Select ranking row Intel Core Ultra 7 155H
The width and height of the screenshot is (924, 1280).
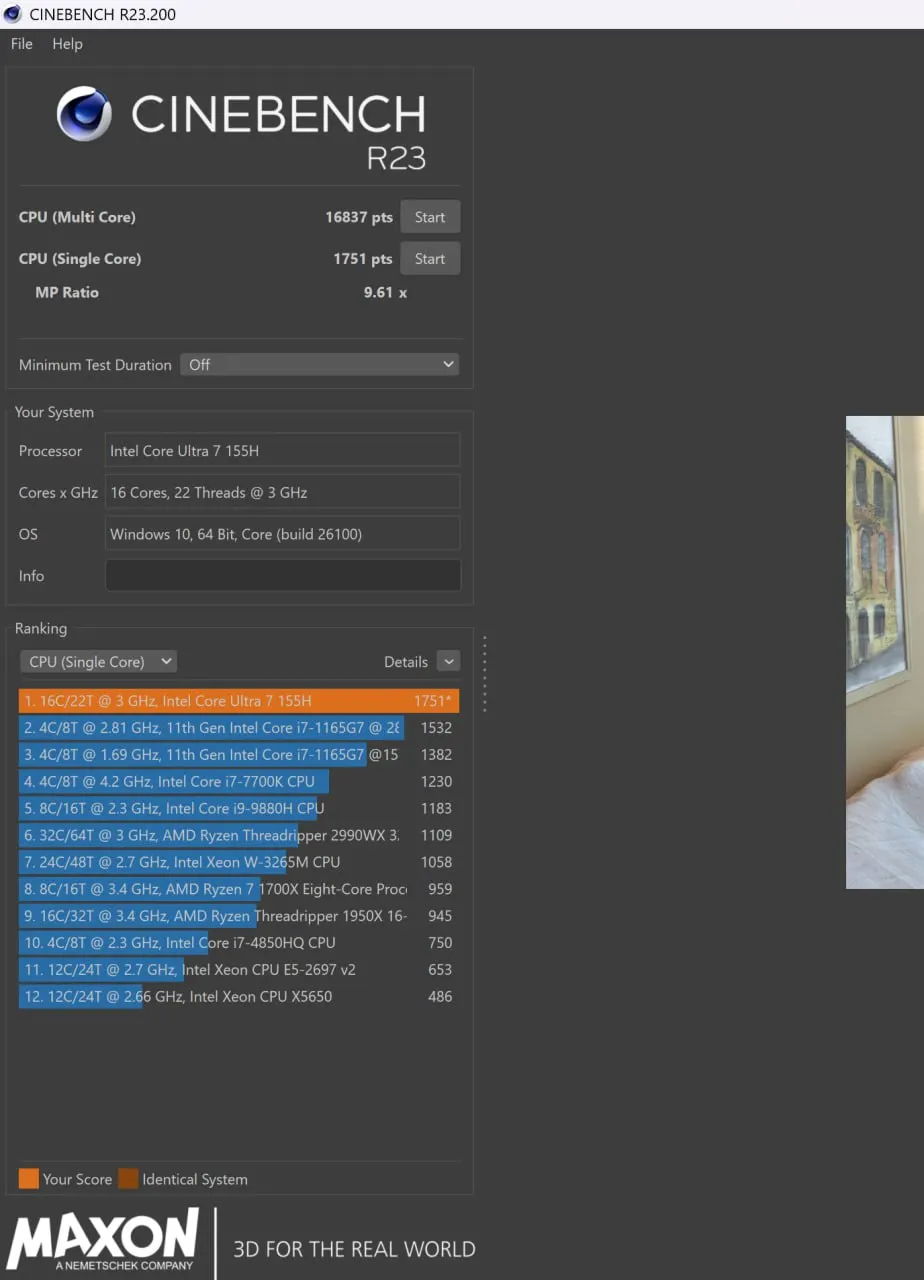[239, 701]
